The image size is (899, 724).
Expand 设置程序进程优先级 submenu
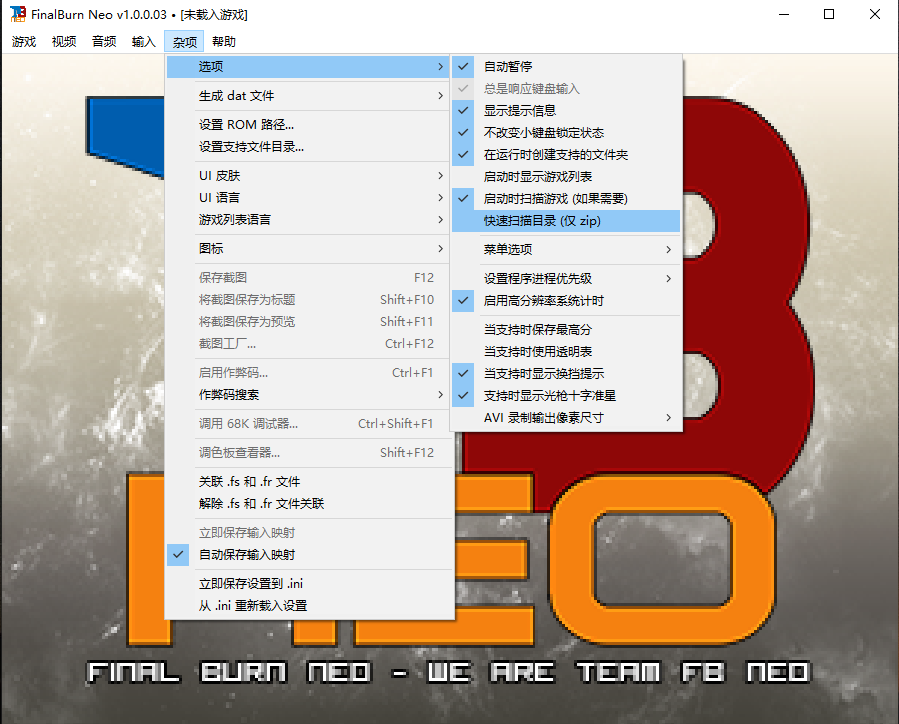(566, 279)
